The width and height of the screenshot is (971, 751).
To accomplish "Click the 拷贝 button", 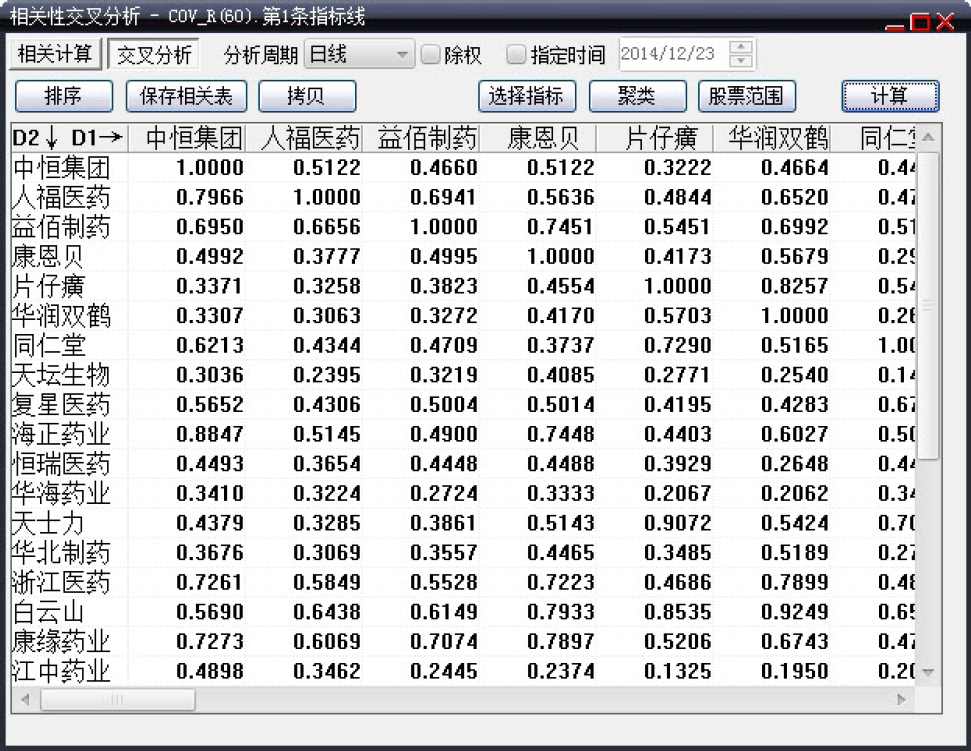I will point(307,96).
